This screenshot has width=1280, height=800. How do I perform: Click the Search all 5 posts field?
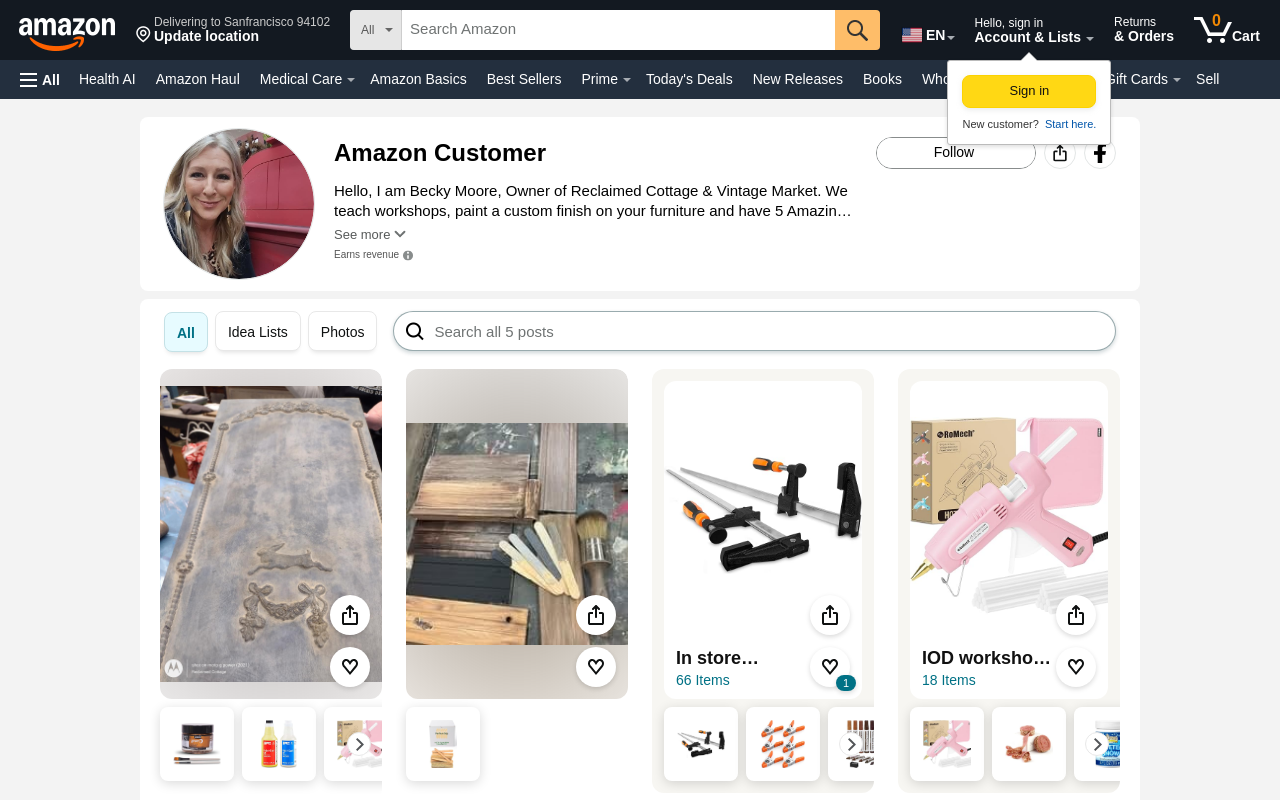click(754, 331)
